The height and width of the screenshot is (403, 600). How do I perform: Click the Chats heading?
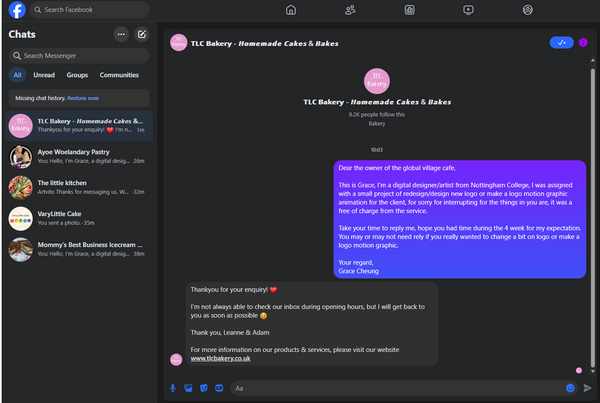point(22,34)
